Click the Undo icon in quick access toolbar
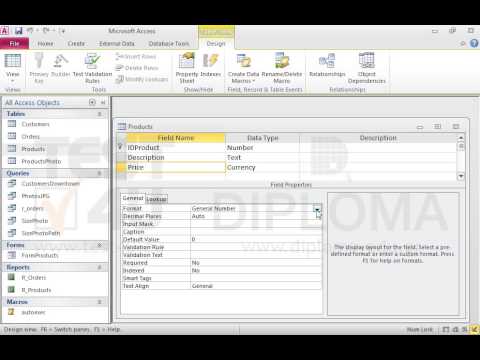 (x=30, y=31)
